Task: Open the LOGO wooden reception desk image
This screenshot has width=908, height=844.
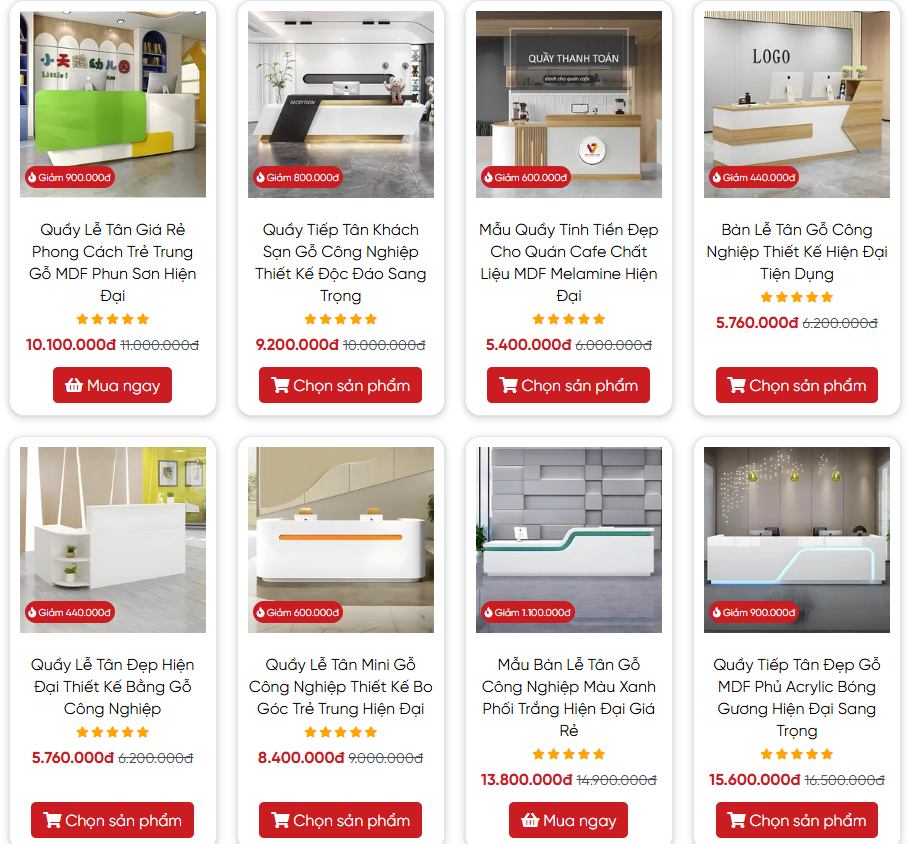Action: (797, 104)
